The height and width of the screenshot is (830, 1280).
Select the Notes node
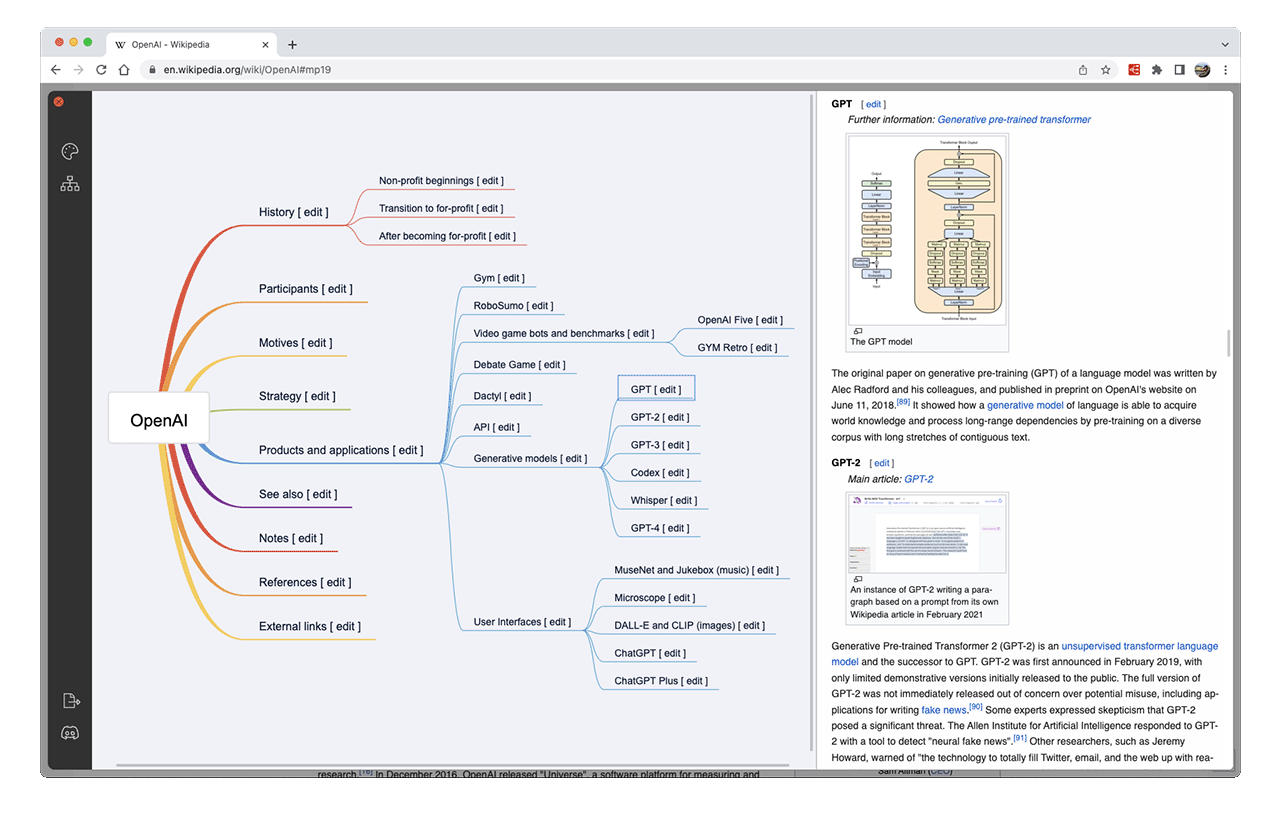coord(292,538)
